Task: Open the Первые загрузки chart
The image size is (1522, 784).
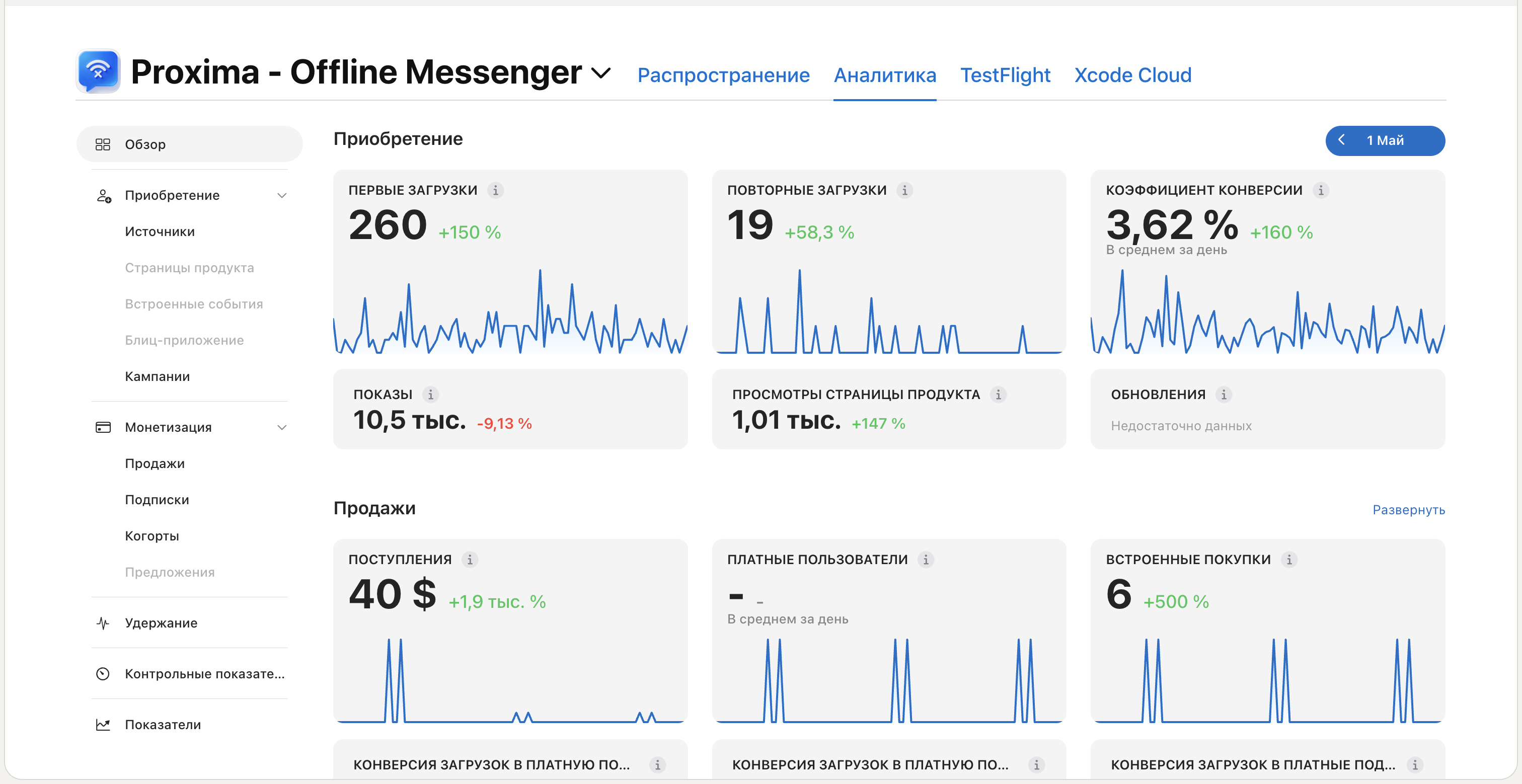Action: coord(510,312)
